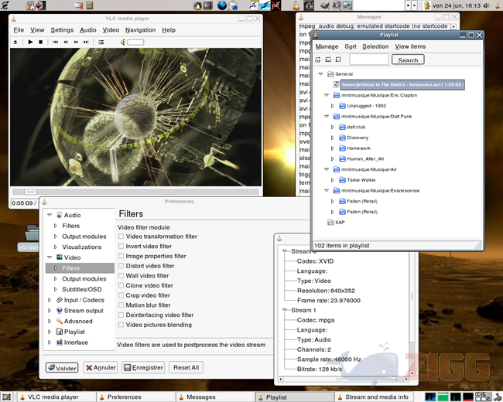
Task: Click the rewind (slower) button in VLC toolbar
Action: click(x=66, y=42)
